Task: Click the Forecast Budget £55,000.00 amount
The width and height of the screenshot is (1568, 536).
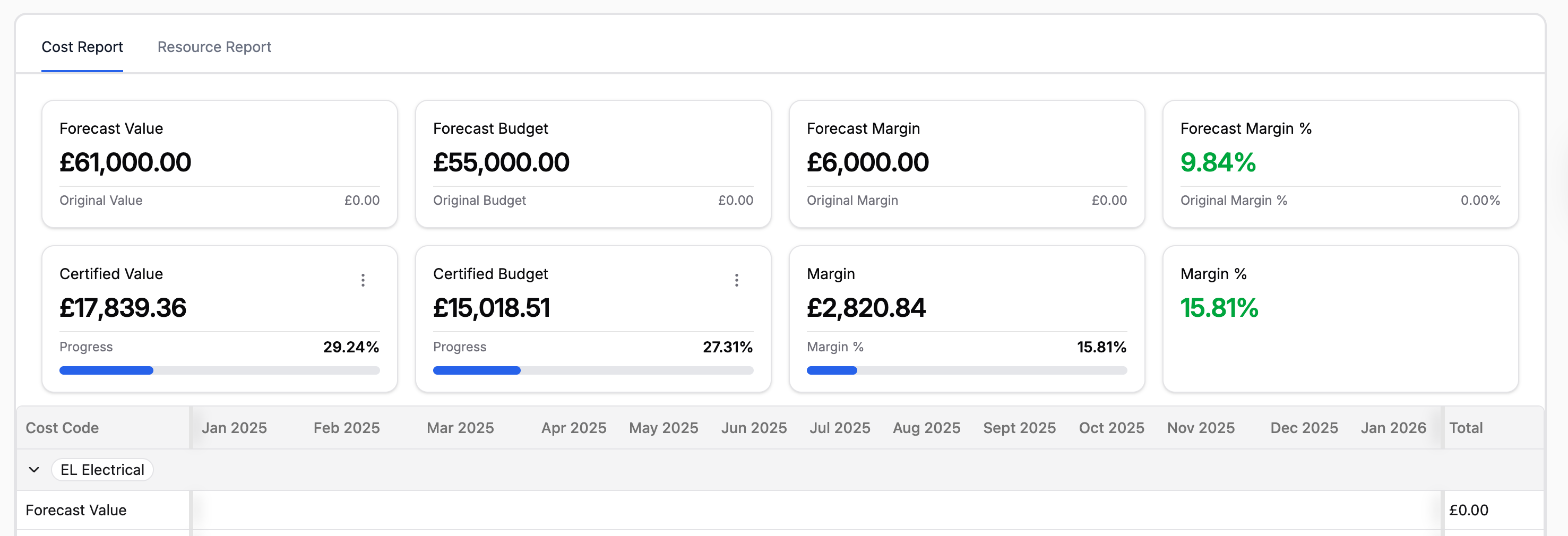Action: (x=501, y=162)
